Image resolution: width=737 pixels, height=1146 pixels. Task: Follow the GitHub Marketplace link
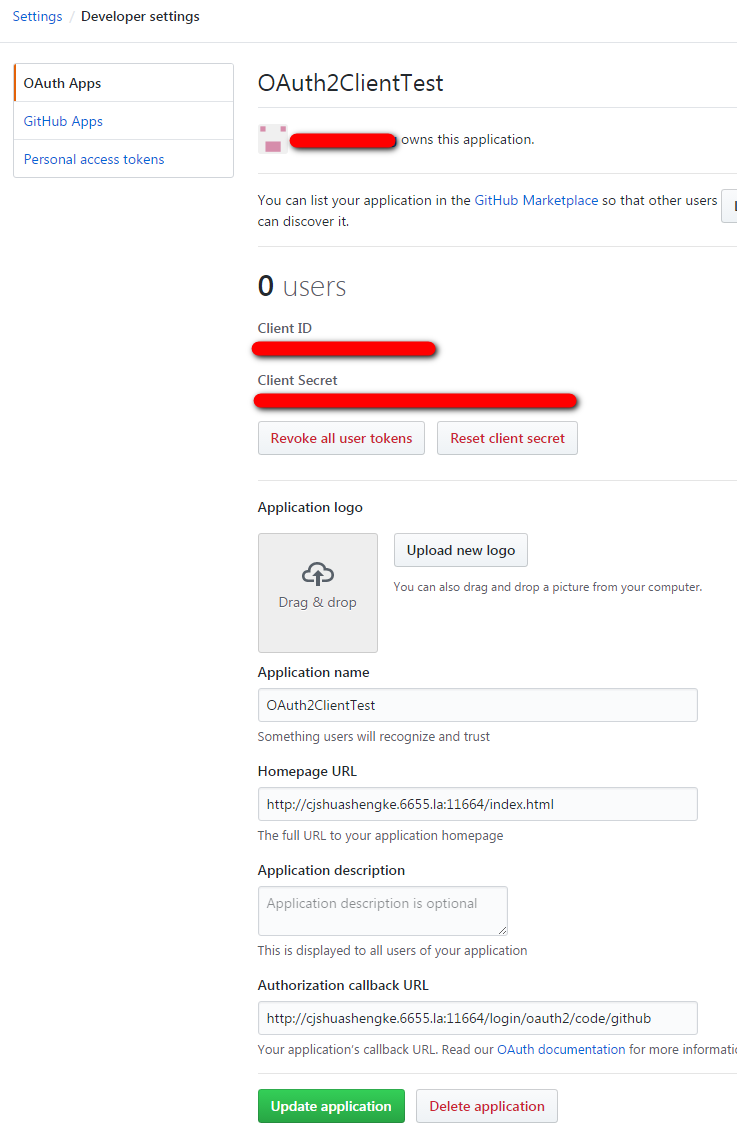[536, 200]
